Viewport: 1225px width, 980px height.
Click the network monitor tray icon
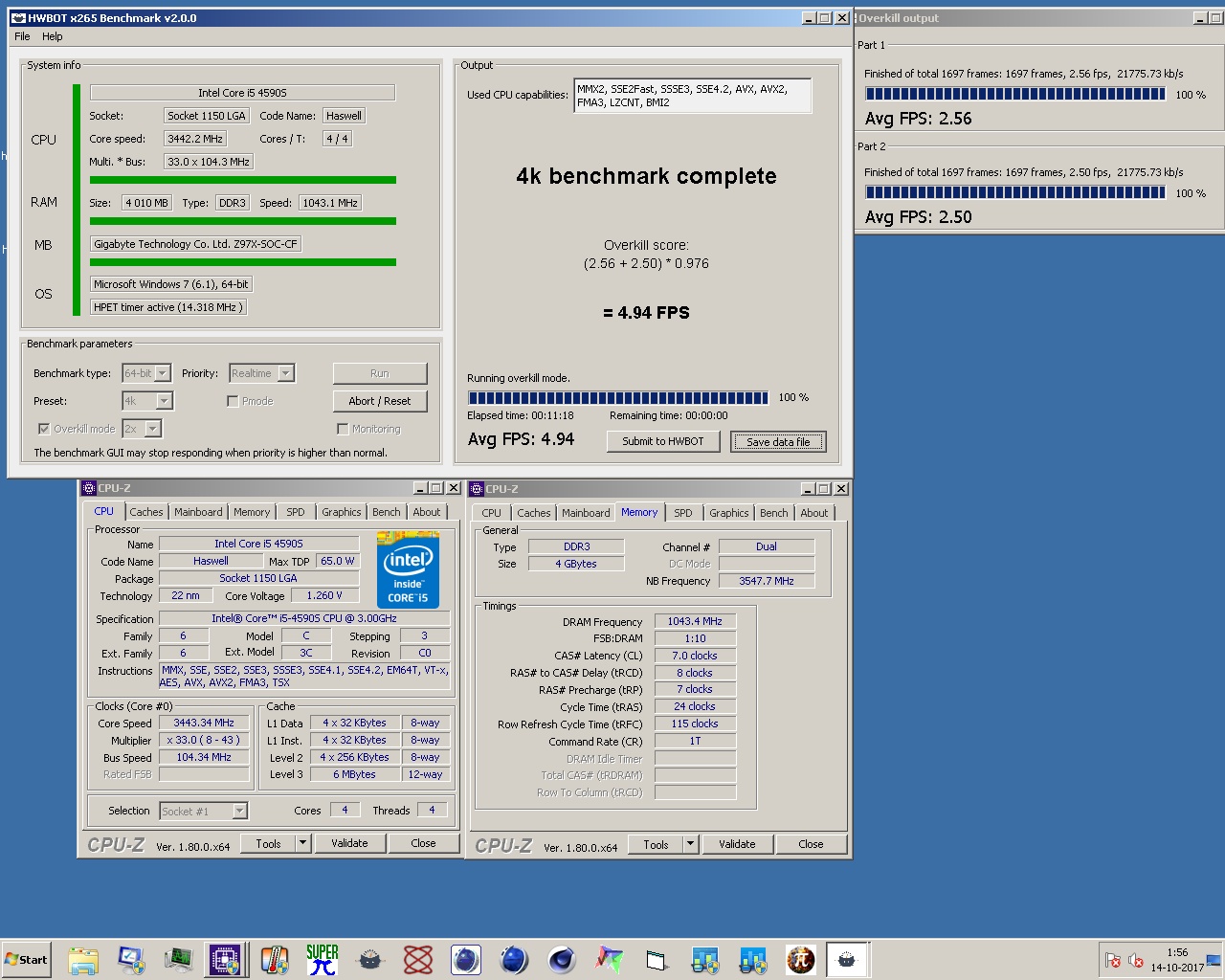1214,960
